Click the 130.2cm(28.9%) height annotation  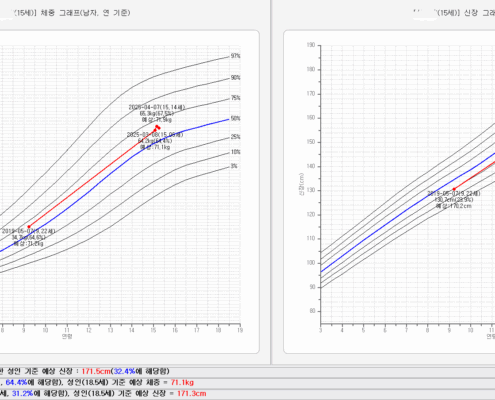tap(454, 200)
